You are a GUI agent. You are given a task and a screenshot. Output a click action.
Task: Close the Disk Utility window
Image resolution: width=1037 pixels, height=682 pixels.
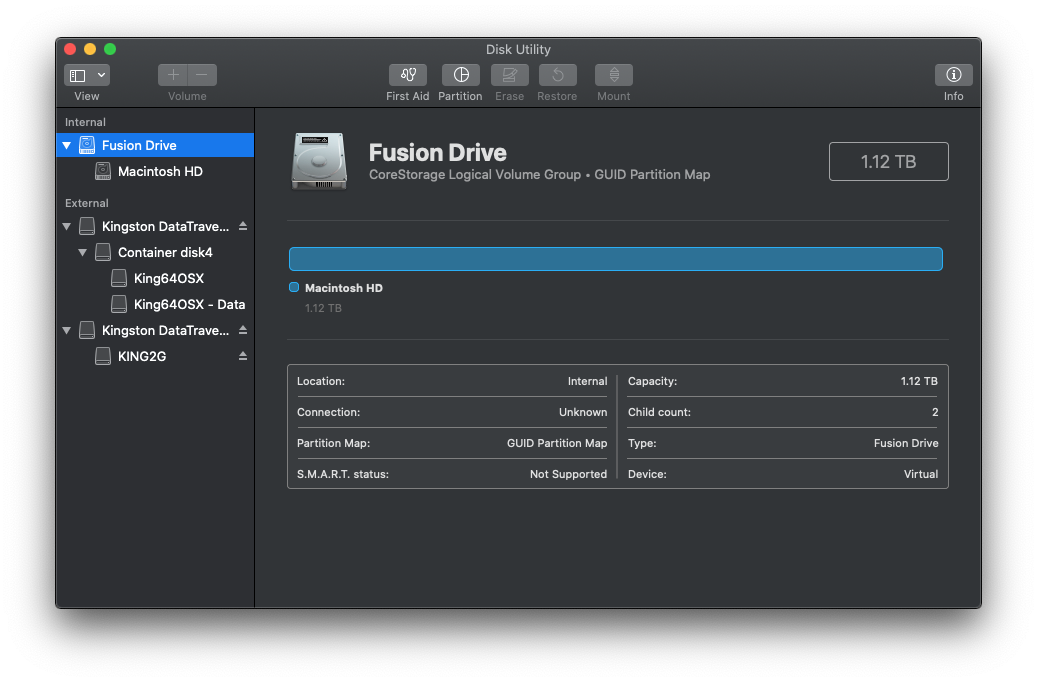coord(70,49)
